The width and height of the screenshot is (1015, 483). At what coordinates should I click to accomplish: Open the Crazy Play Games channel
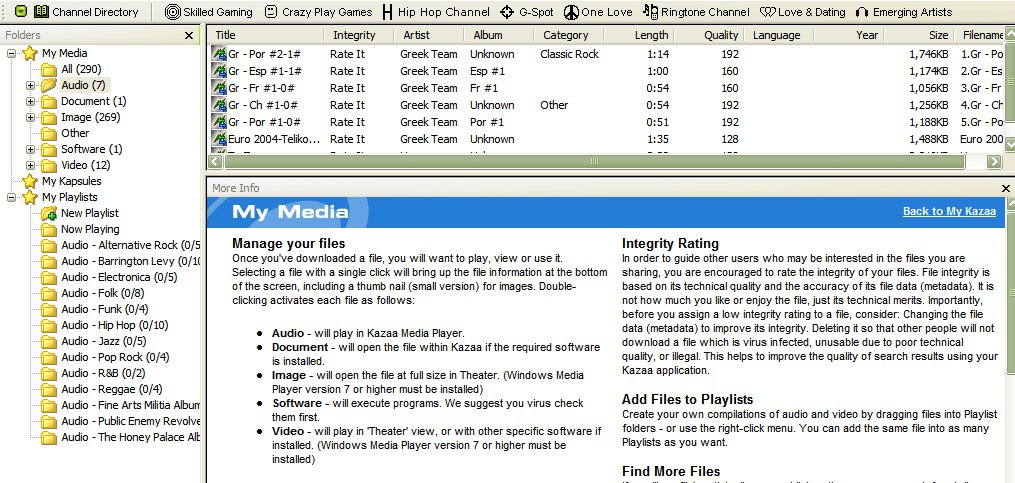pos(318,12)
